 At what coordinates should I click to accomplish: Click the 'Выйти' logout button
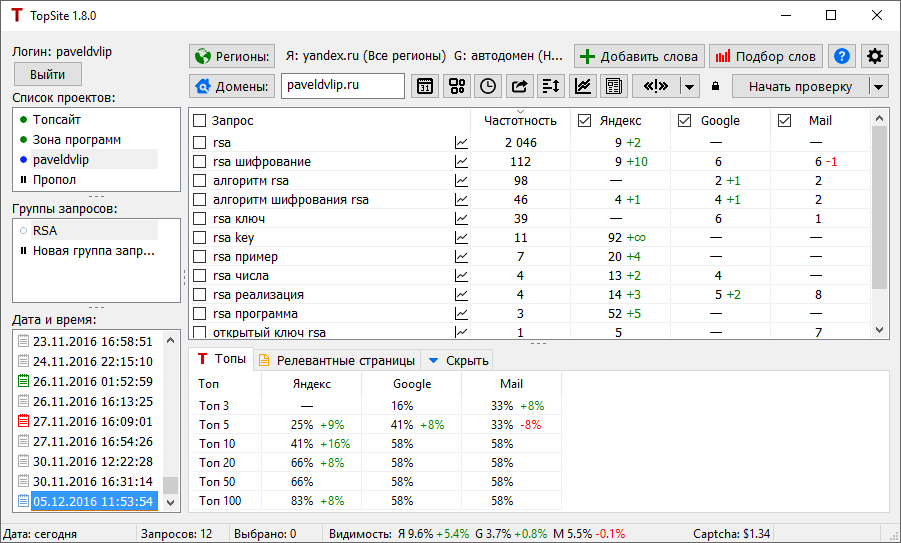coord(48,74)
